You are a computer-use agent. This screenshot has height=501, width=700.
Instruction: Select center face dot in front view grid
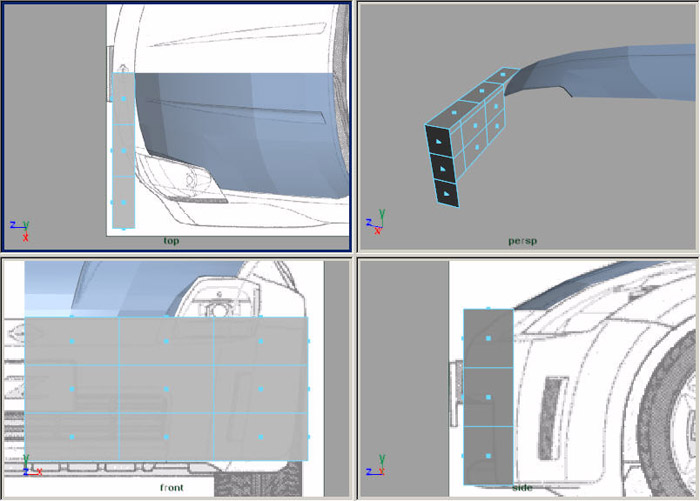166,389
